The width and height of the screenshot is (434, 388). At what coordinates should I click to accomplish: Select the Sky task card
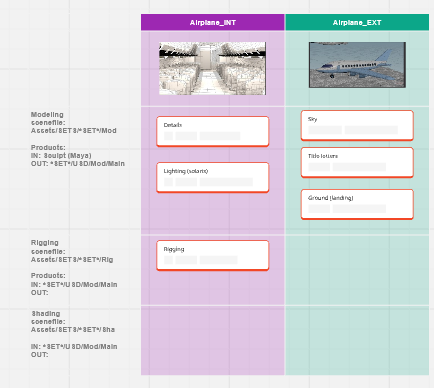tap(357, 126)
